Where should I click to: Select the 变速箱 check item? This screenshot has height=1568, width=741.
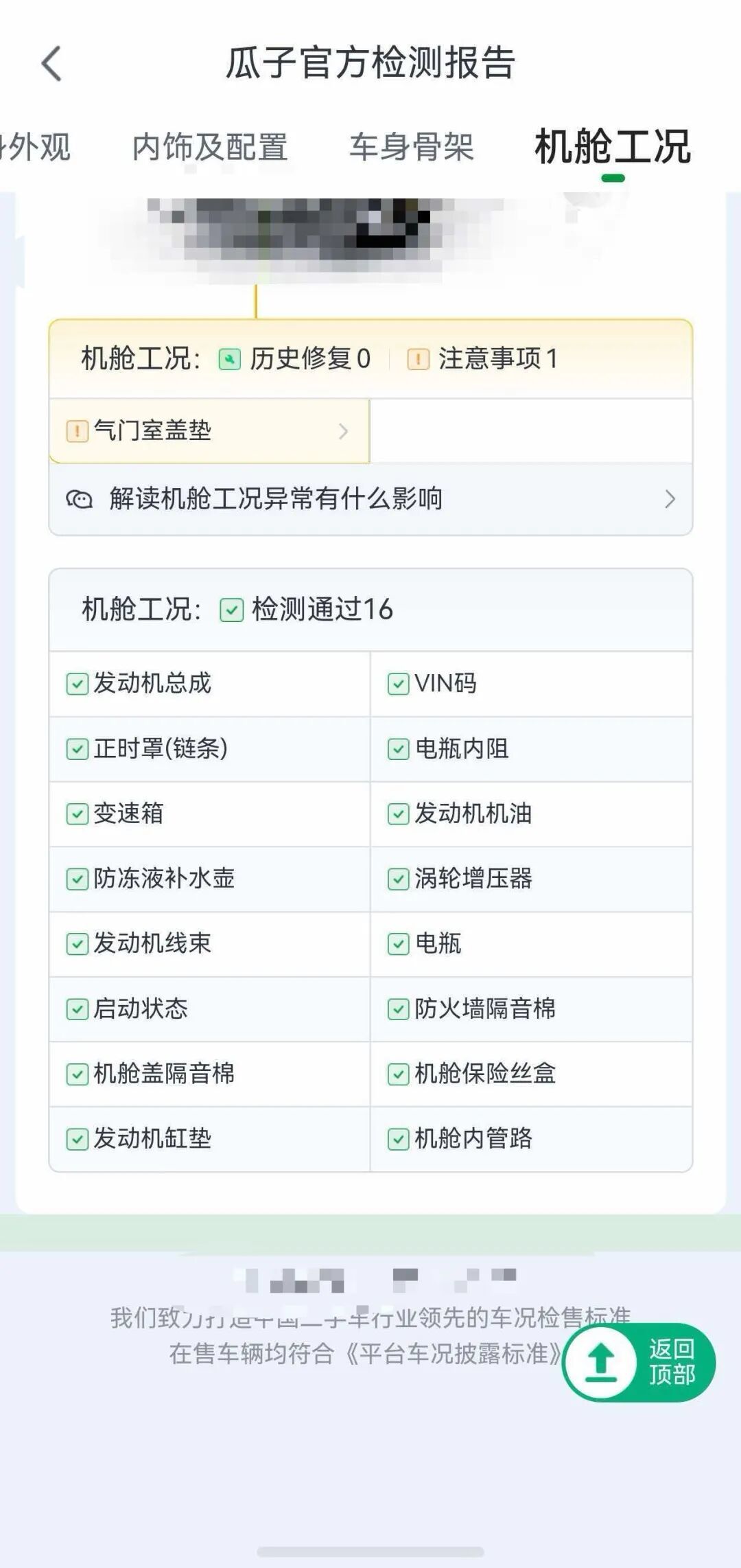click(210, 814)
